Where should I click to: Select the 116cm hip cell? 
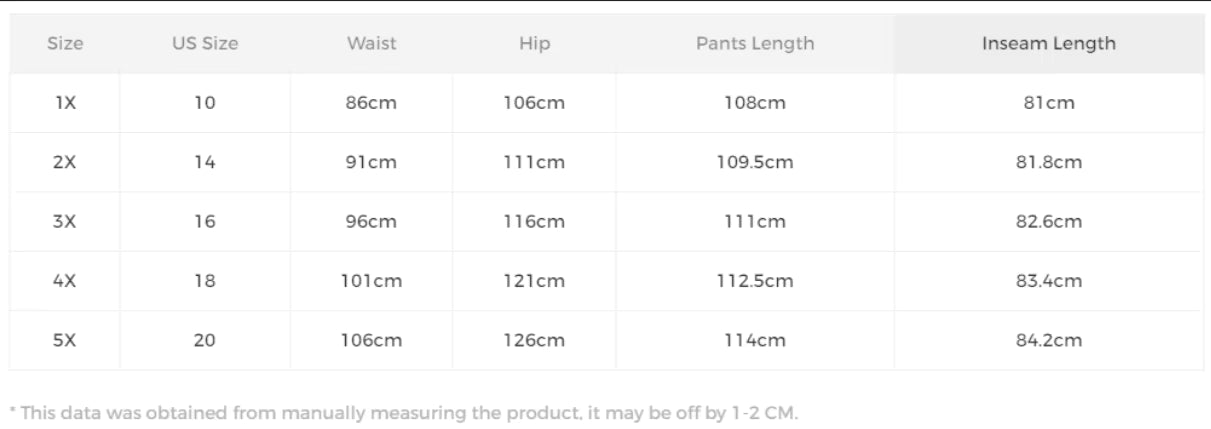[x=534, y=222]
